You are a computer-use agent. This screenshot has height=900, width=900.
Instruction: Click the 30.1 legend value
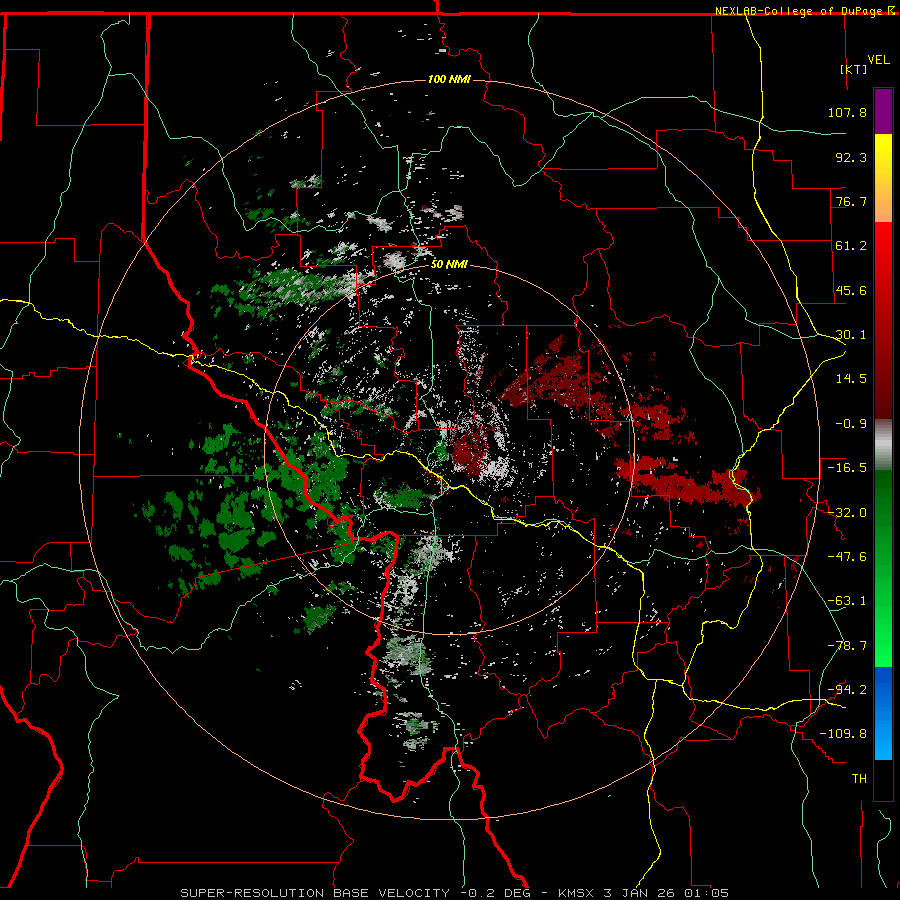pyautogui.click(x=851, y=335)
